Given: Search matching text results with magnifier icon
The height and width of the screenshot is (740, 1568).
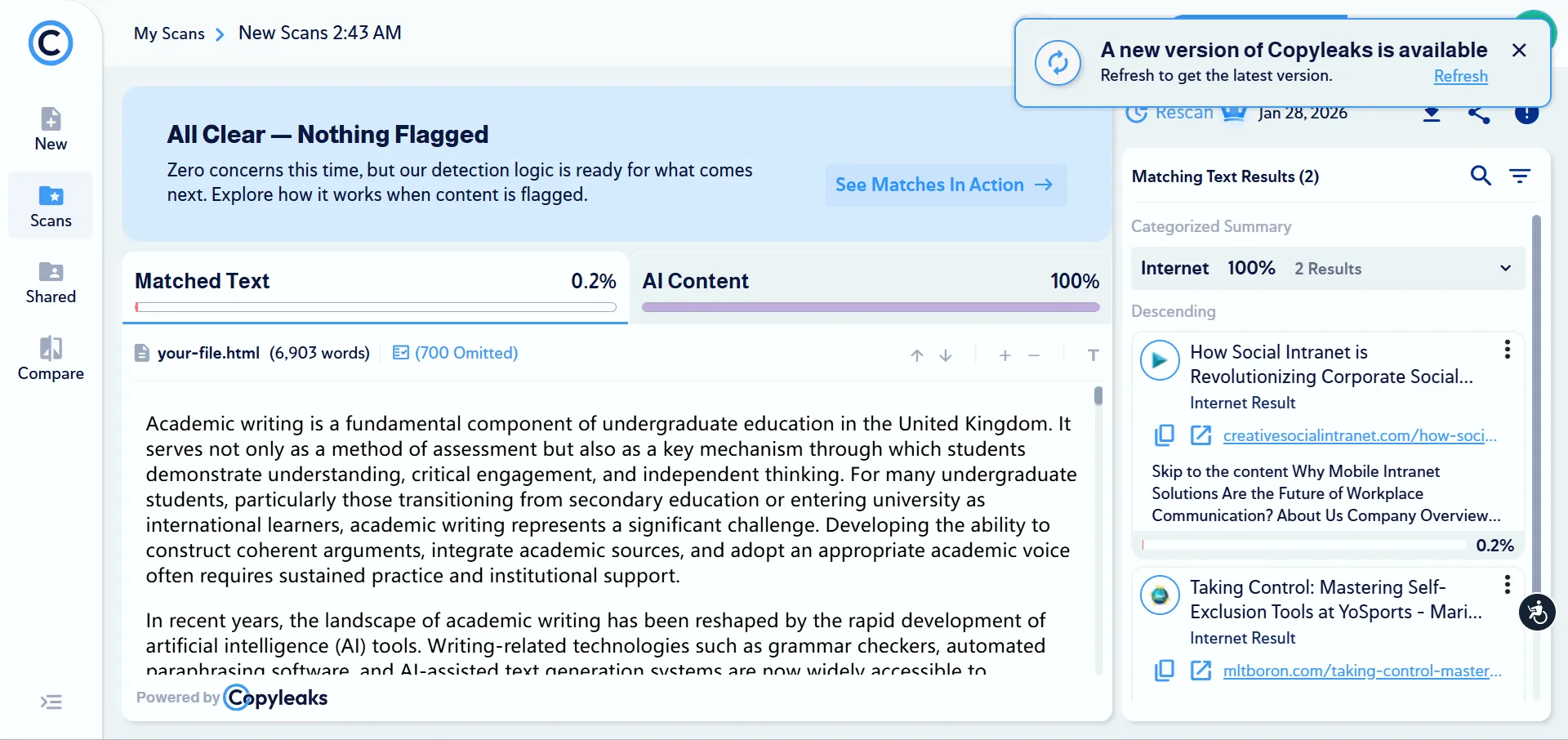Looking at the screenshot, I should coord(1480,176).
